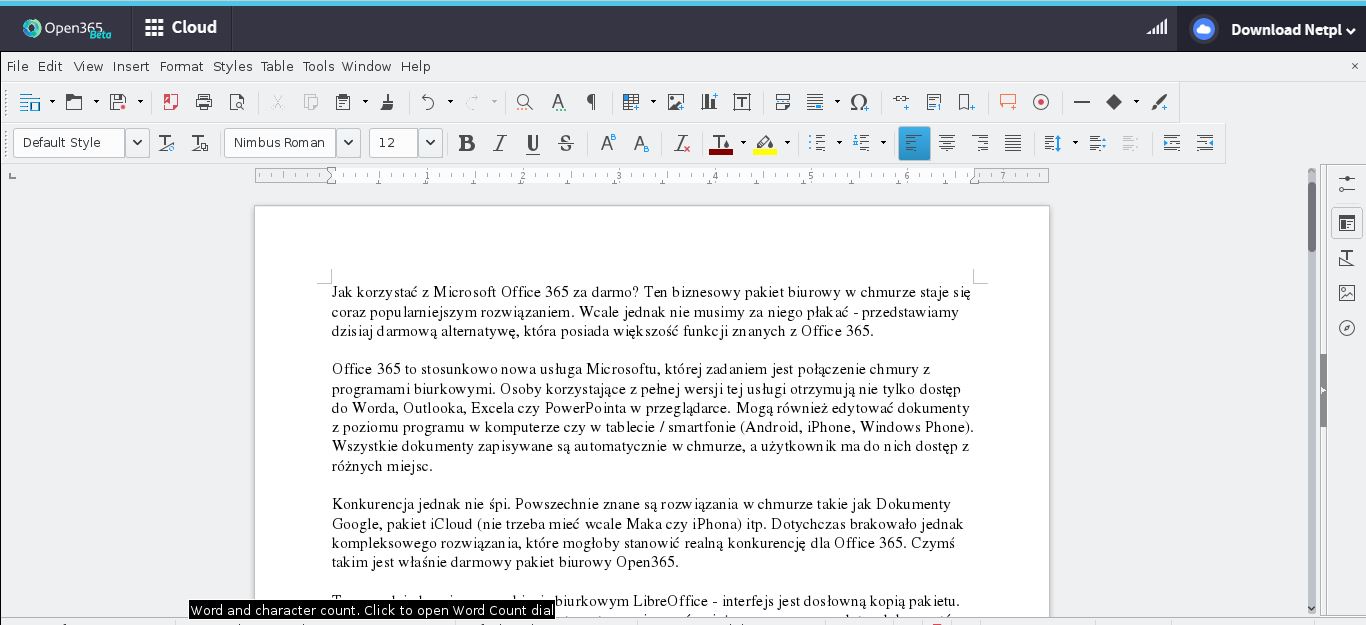Open the Edit menu
Viewport: 1366px width, 625px height.
pos(50,66)
